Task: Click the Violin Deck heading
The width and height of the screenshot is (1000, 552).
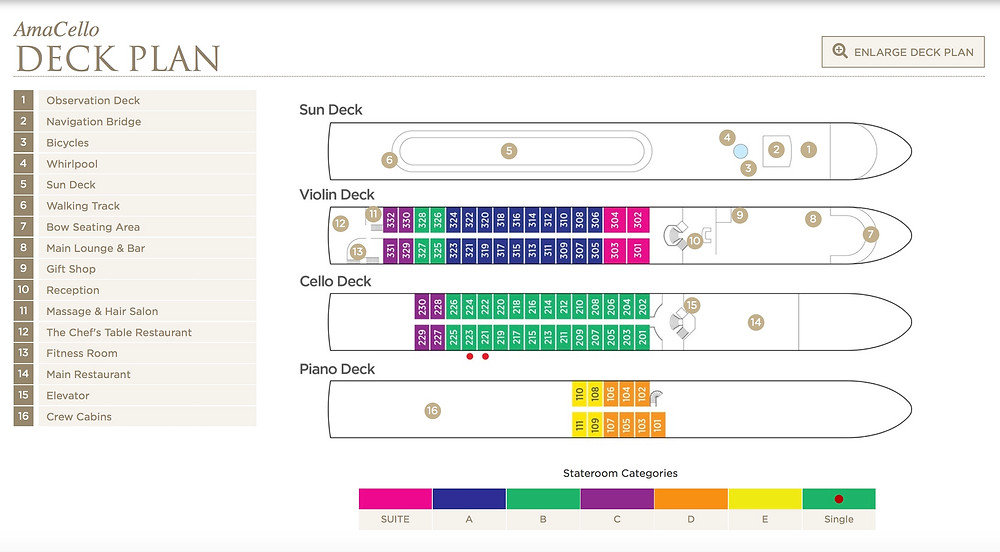Action: 337,194
